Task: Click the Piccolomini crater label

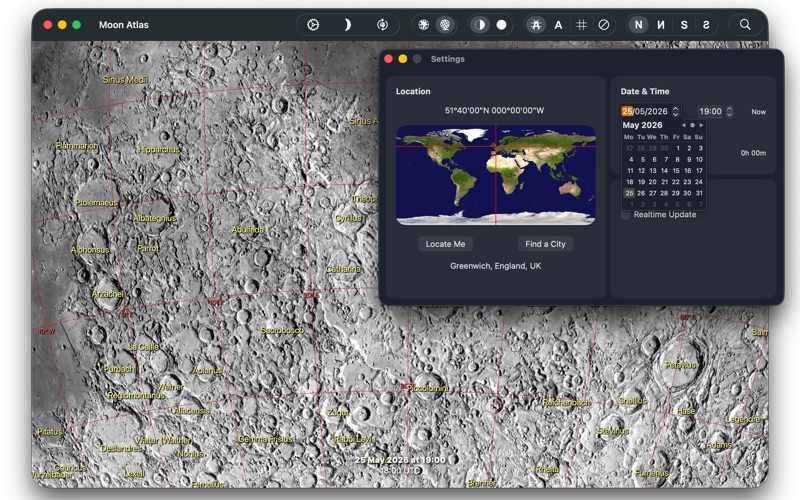Action: point(428,388)
